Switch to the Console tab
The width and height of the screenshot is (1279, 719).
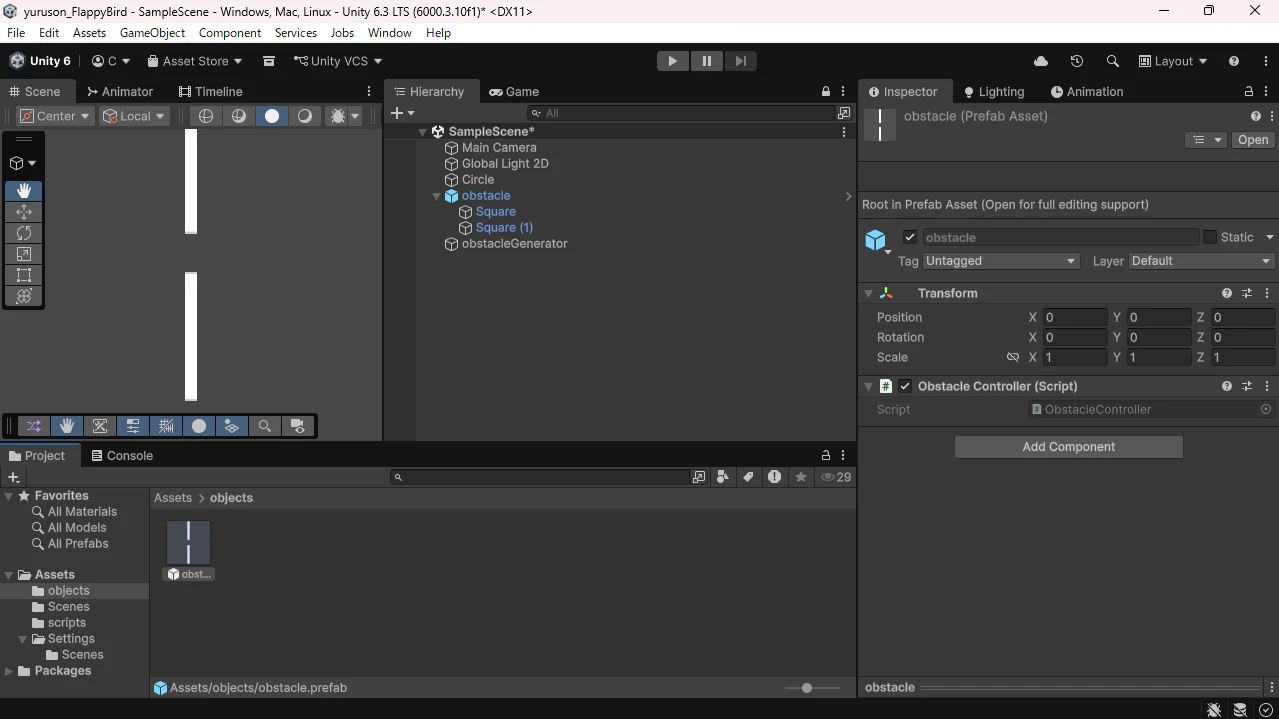click(x=122, y=455)
